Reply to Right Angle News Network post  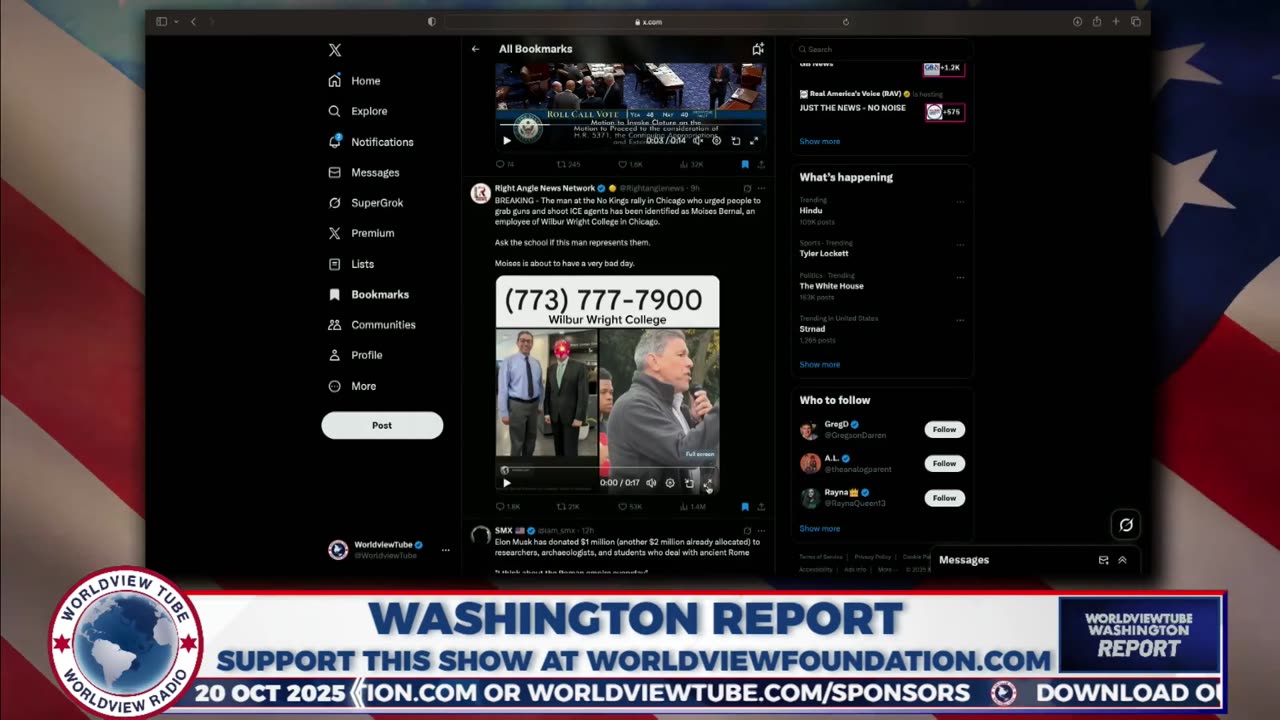tap(508, 507)
